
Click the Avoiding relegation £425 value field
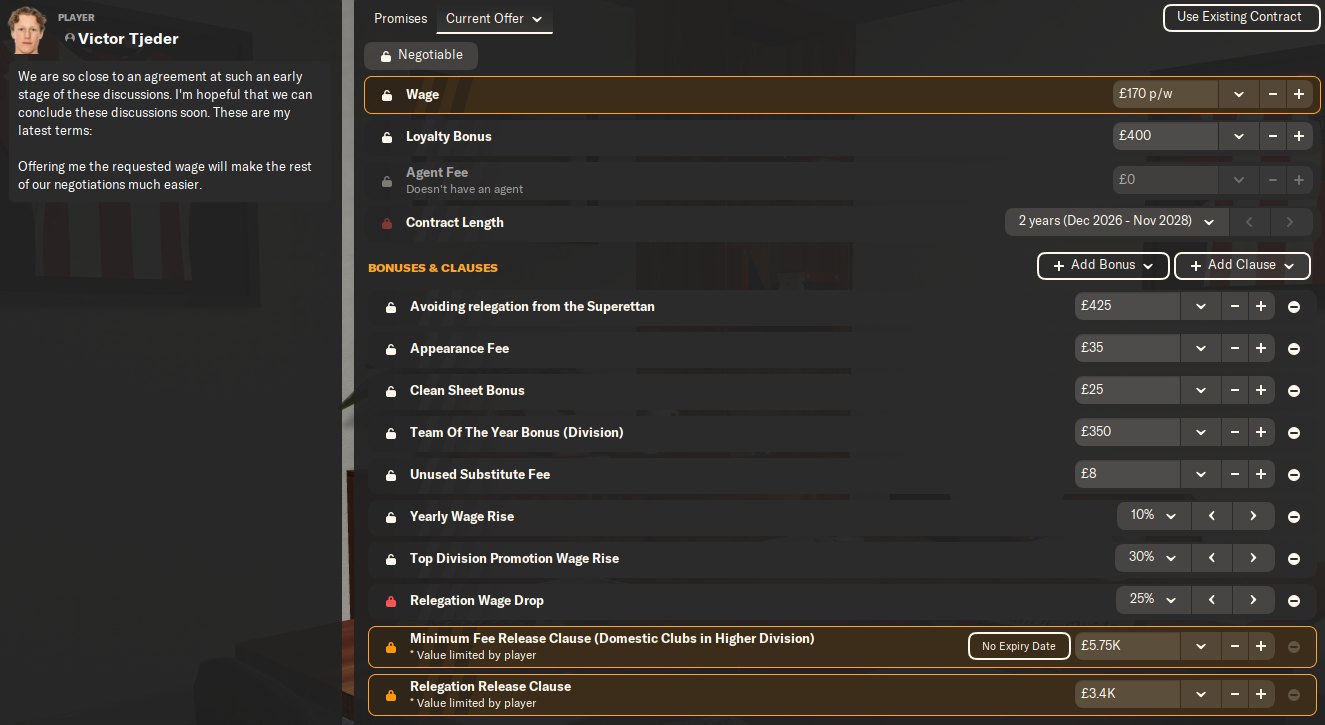pos(1126,306)
